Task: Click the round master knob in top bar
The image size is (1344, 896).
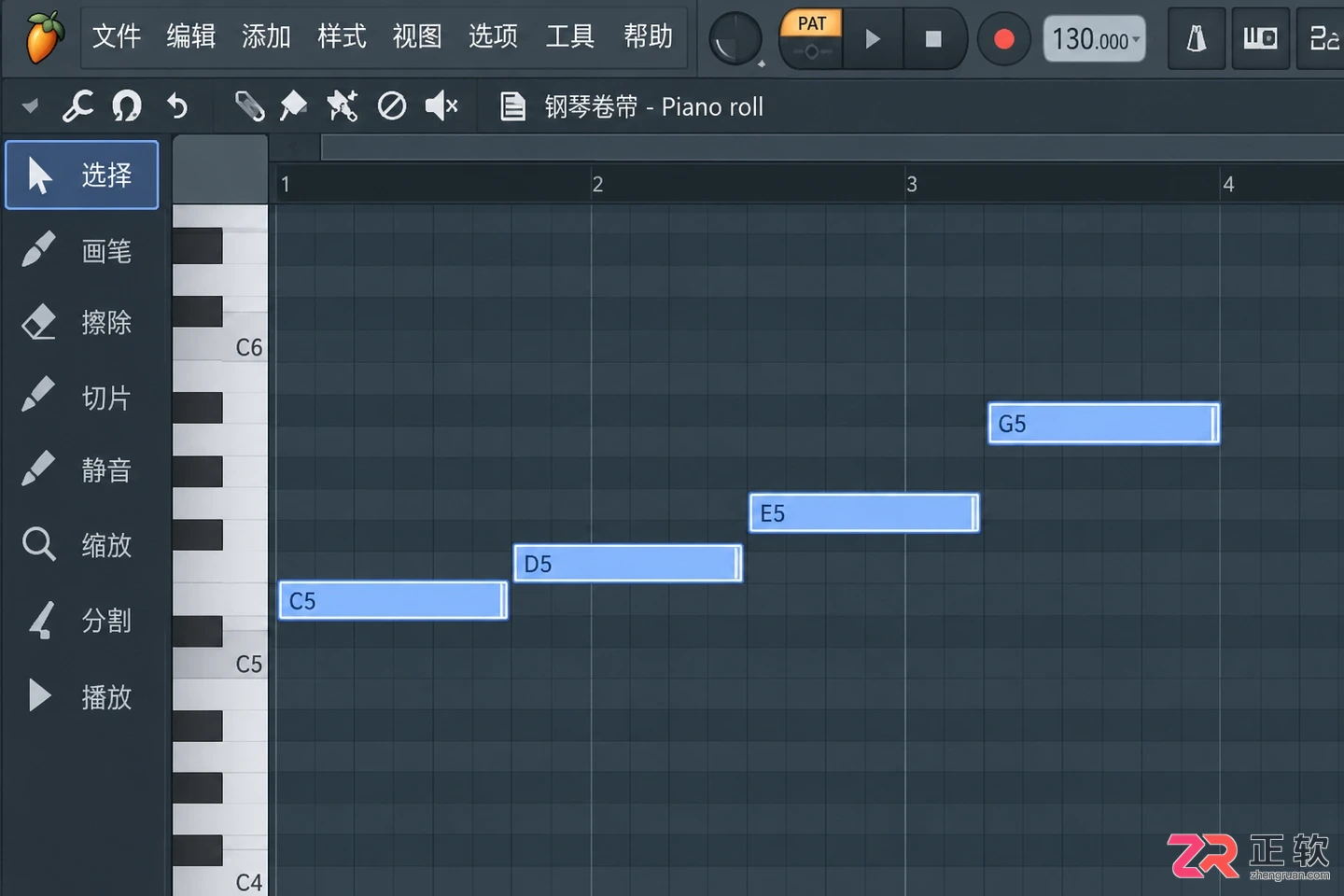Action: 735,39
